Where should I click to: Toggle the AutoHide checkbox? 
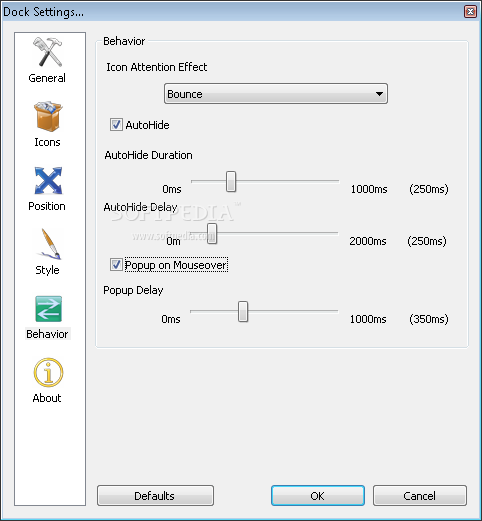pos(116,125)
